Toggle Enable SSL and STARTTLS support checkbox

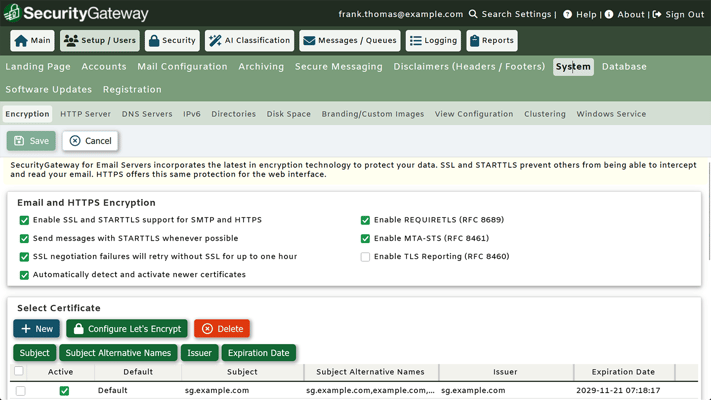24,220
